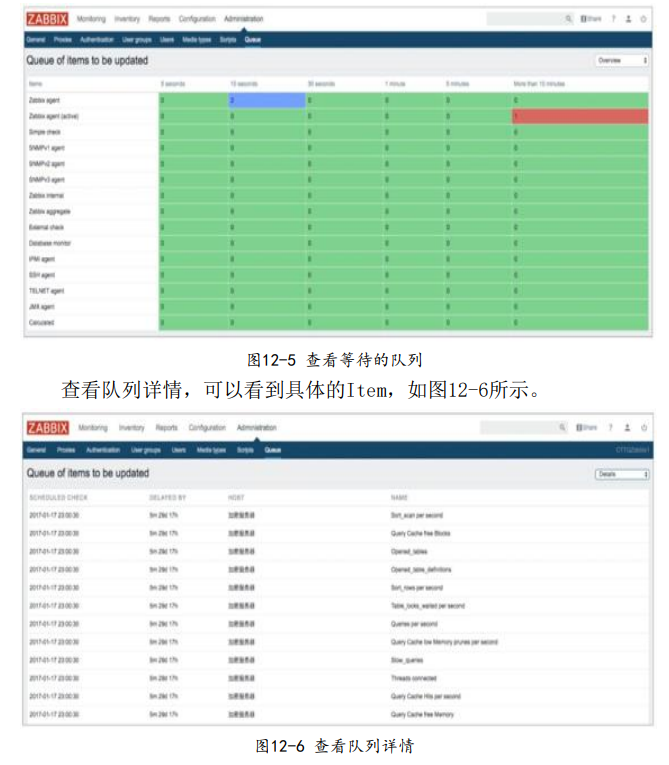Open Monitoring menu in details screenshot
Image resolution: width=669 pixels, height=765 pixels.
click(x=93, y=427)
